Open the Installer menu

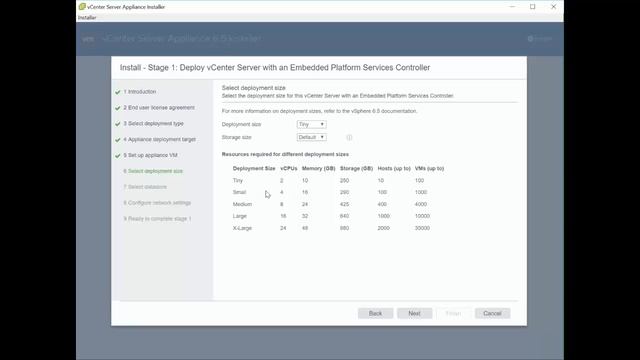click(x=87, y=18)
